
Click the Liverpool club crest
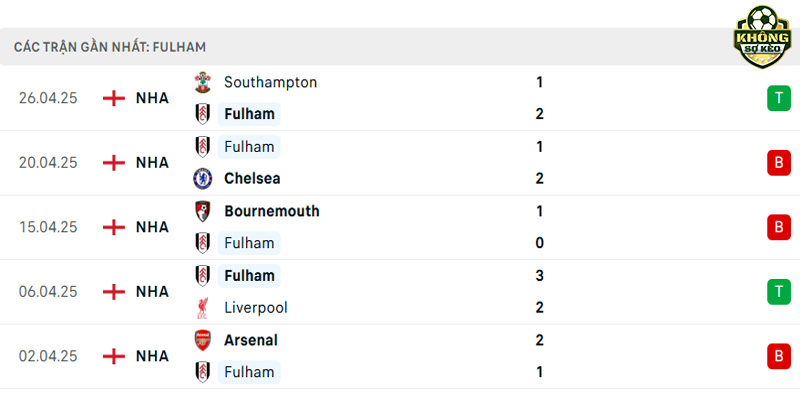(x=203, y=308)
